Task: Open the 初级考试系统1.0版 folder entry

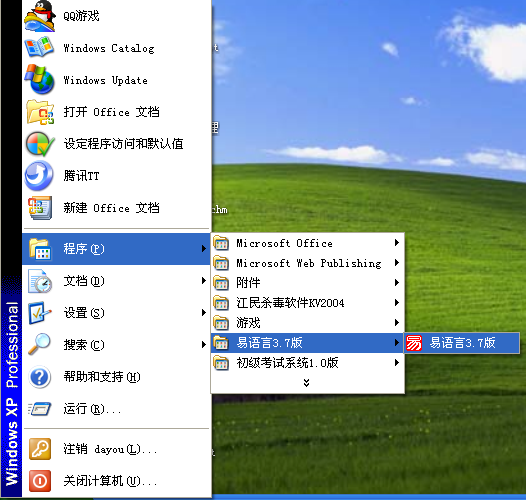Action: [x=307, y=363]
